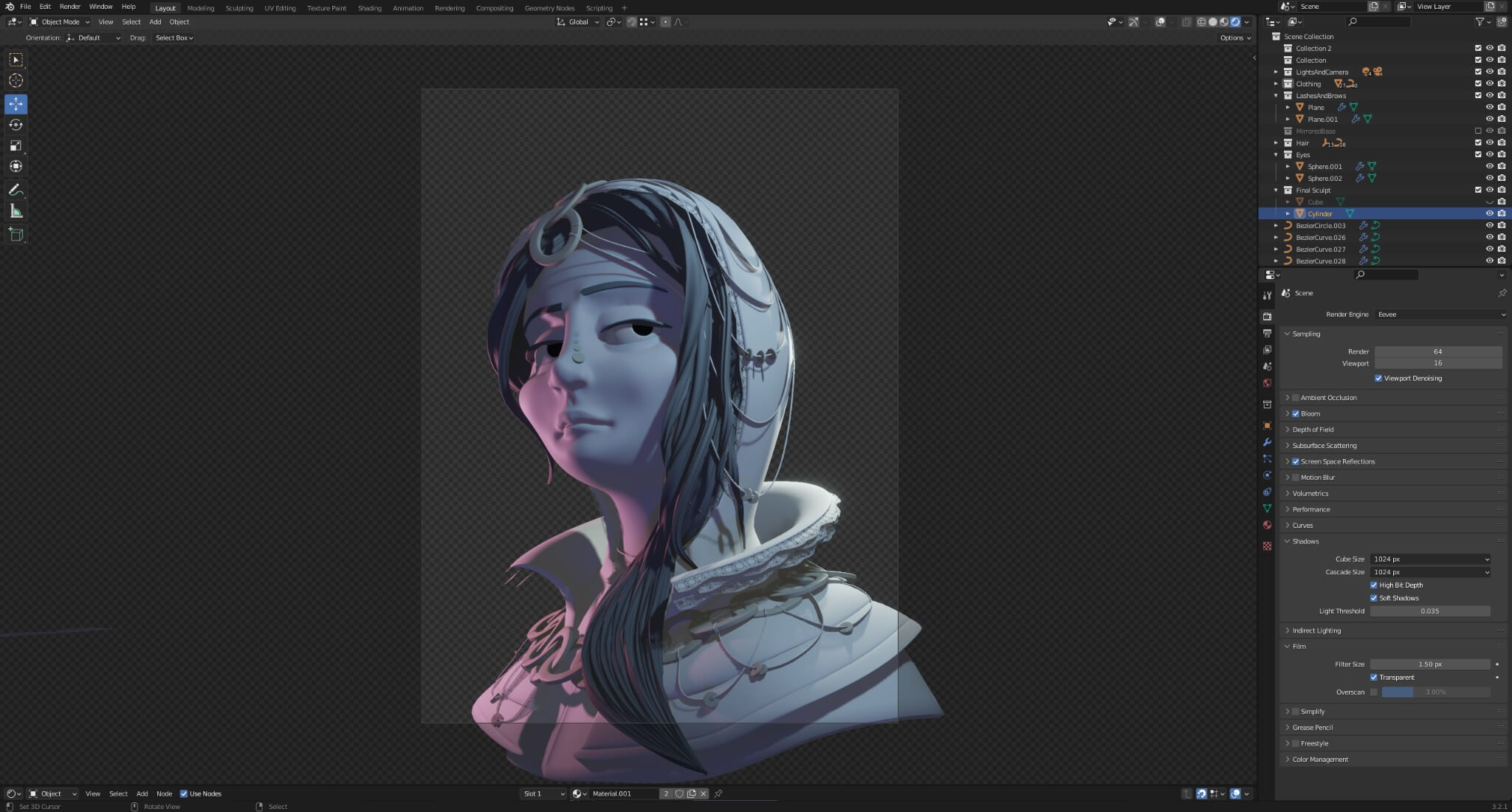The width and height of the screenshot is (1512, 812).
Task: Select the Scale tool
Action: [x=16, y=145]
